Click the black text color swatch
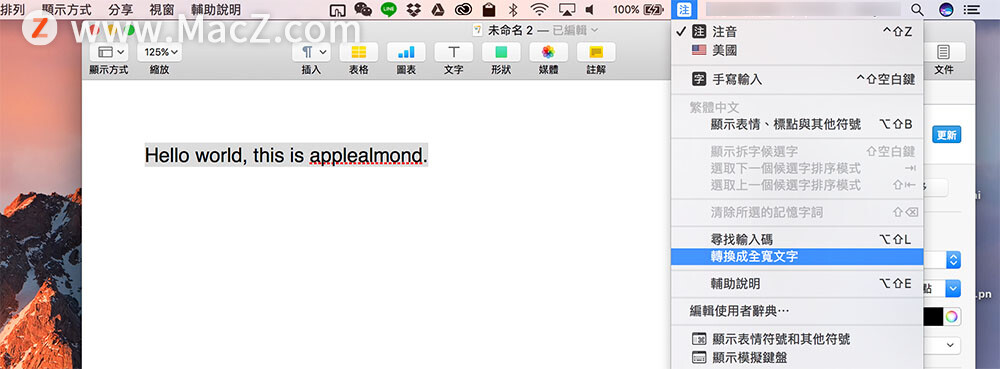 click(934, 316)
